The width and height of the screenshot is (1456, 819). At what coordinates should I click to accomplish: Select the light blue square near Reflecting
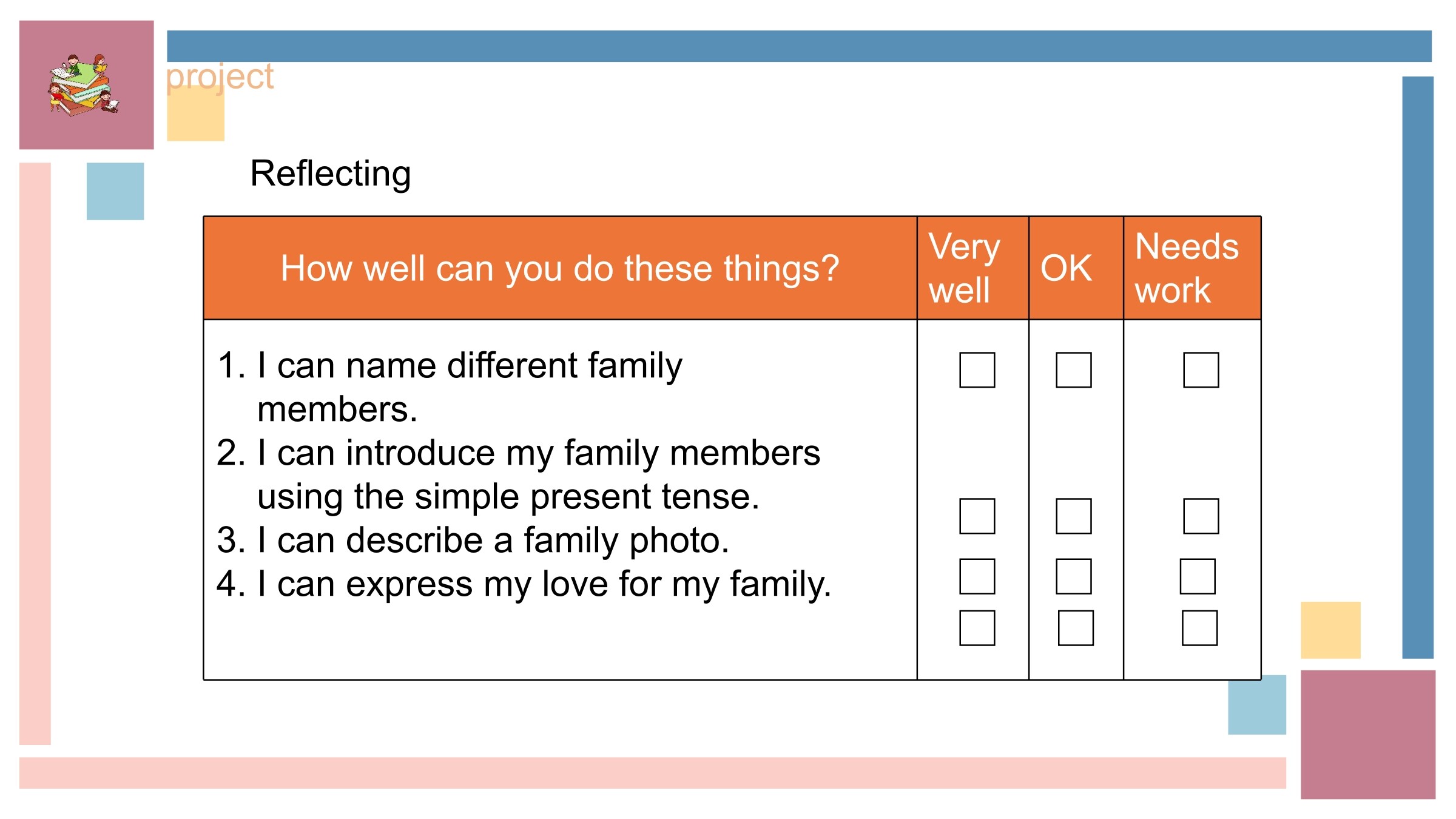pos(115,191)
